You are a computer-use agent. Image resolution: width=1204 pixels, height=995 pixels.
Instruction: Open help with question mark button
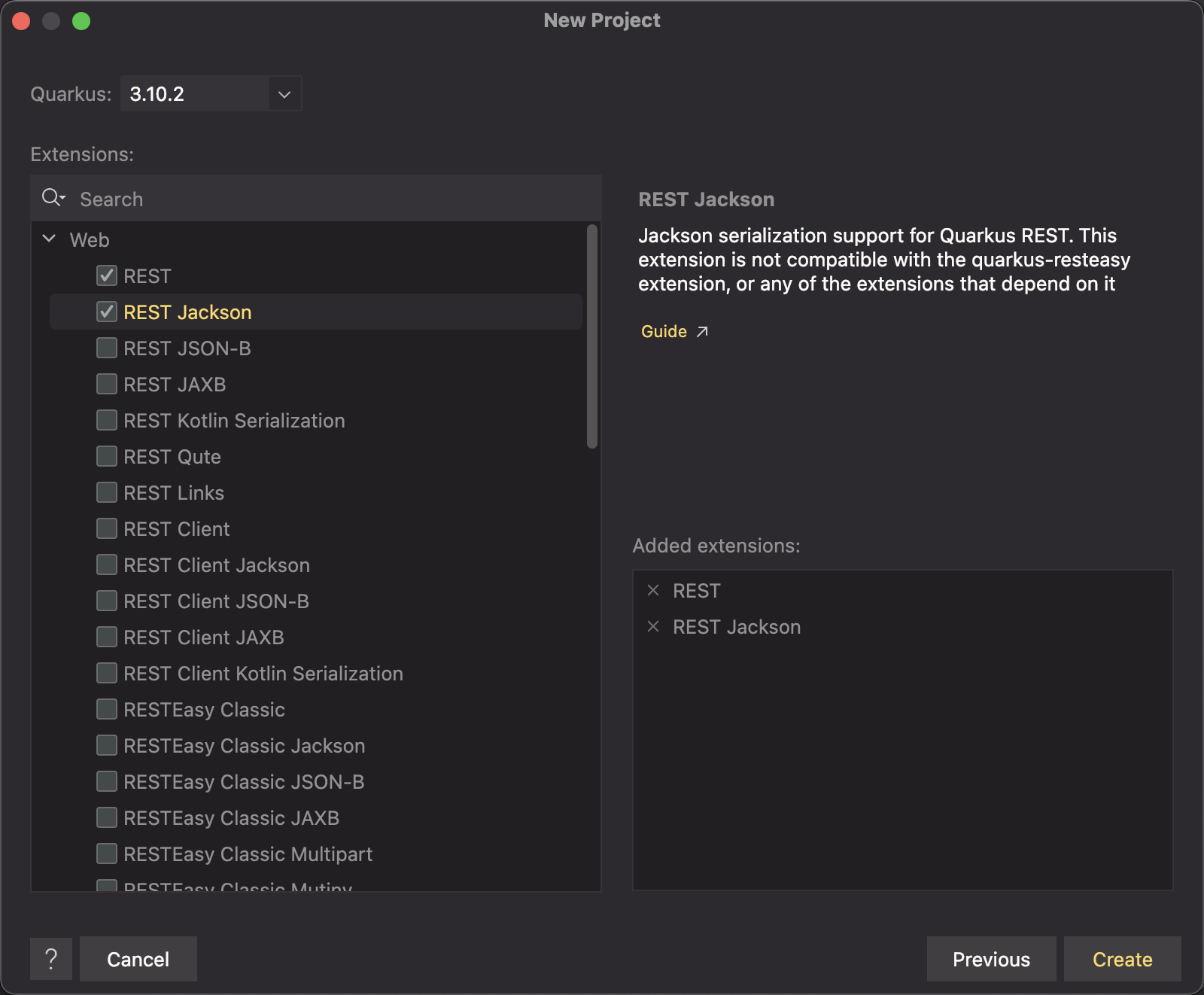pyautogui.click(x=51, y=959)
